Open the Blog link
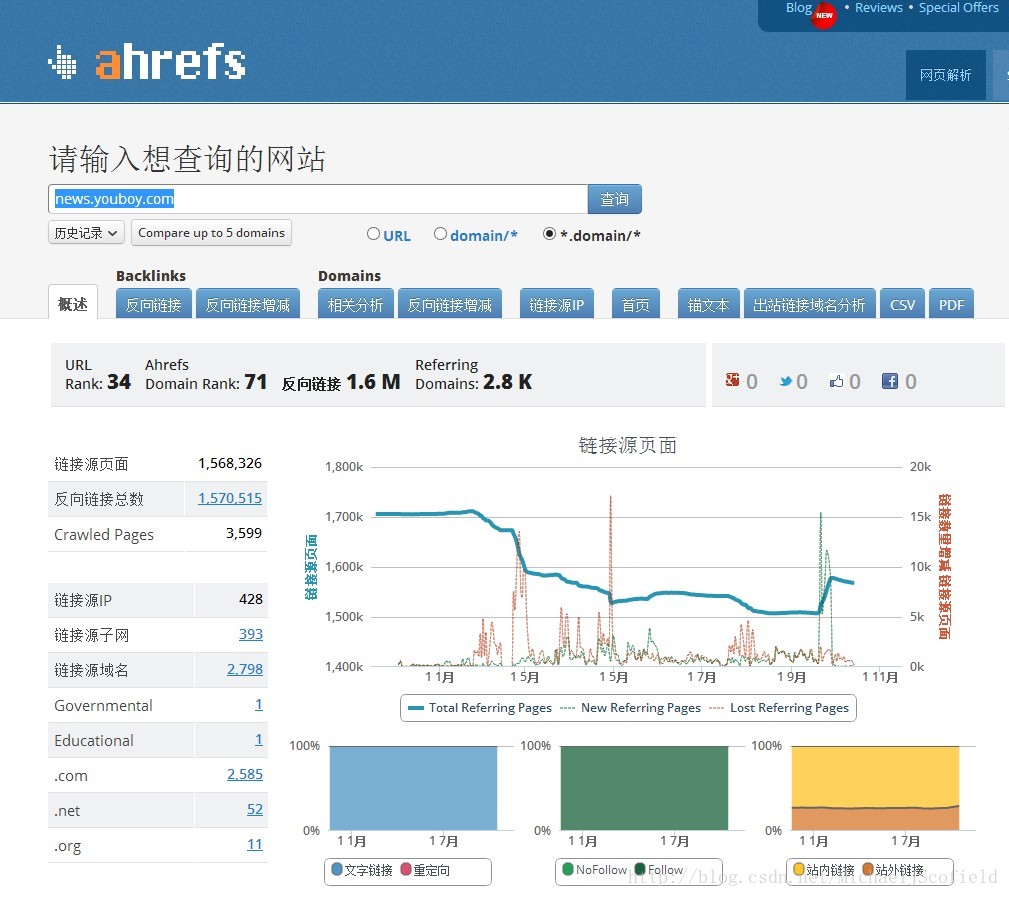 799,8
